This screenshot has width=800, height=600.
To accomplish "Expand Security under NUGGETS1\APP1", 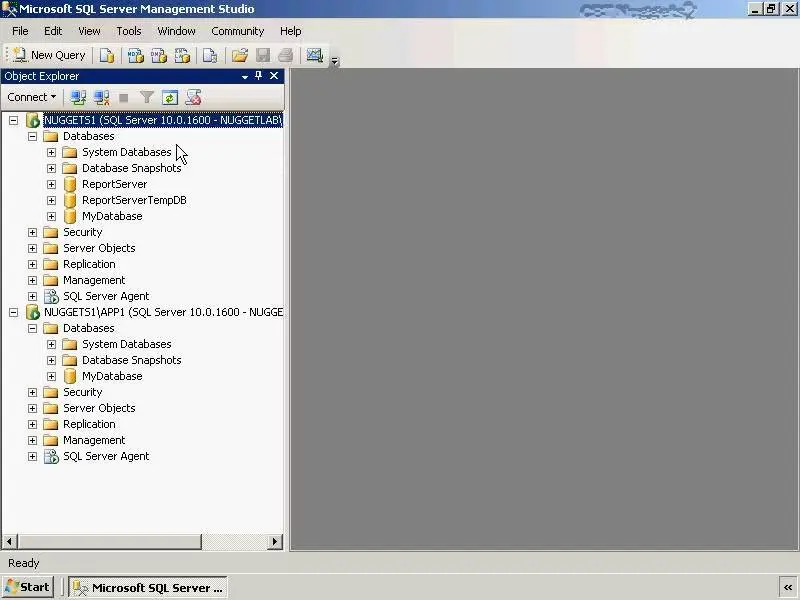I will (x=33, y=392).
